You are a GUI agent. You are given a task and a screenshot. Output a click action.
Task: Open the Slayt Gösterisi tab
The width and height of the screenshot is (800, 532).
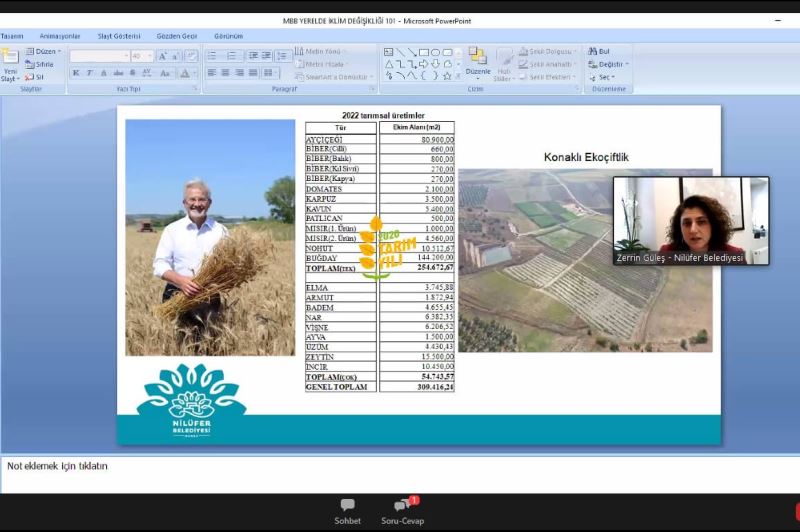118,36
